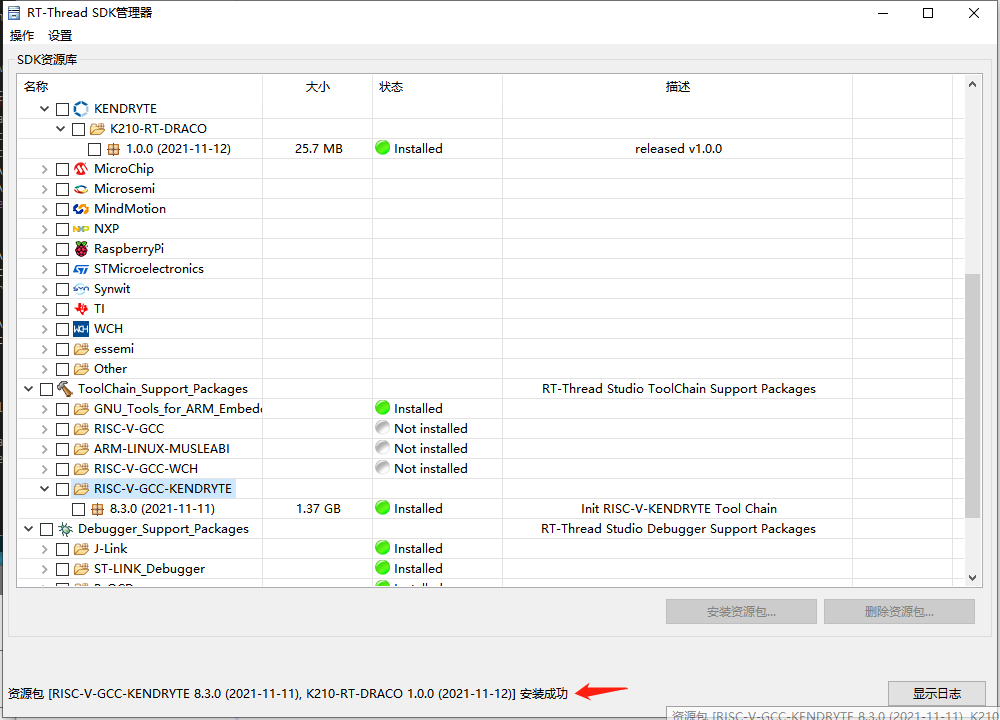This screenshot has height=720, width=1000.
Task: Click the RISC-V-GCC folder icon
Action: coord(81,429)
